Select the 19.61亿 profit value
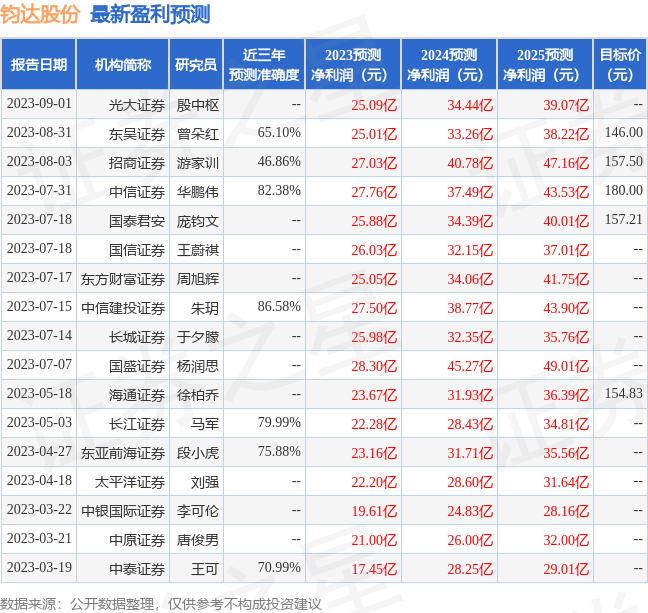Image resolution: width=648 pixels, height=613 pixels. (x=374, y=511)
